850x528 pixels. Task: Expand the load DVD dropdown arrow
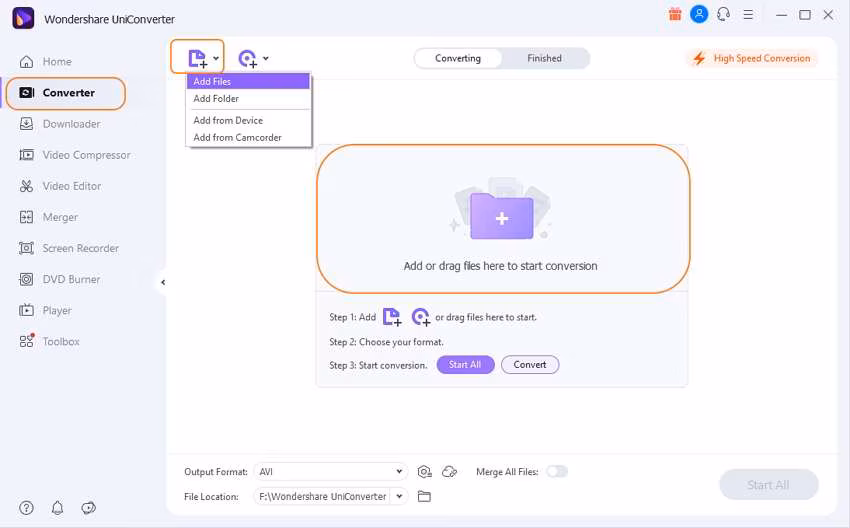[x=266, y=59]
